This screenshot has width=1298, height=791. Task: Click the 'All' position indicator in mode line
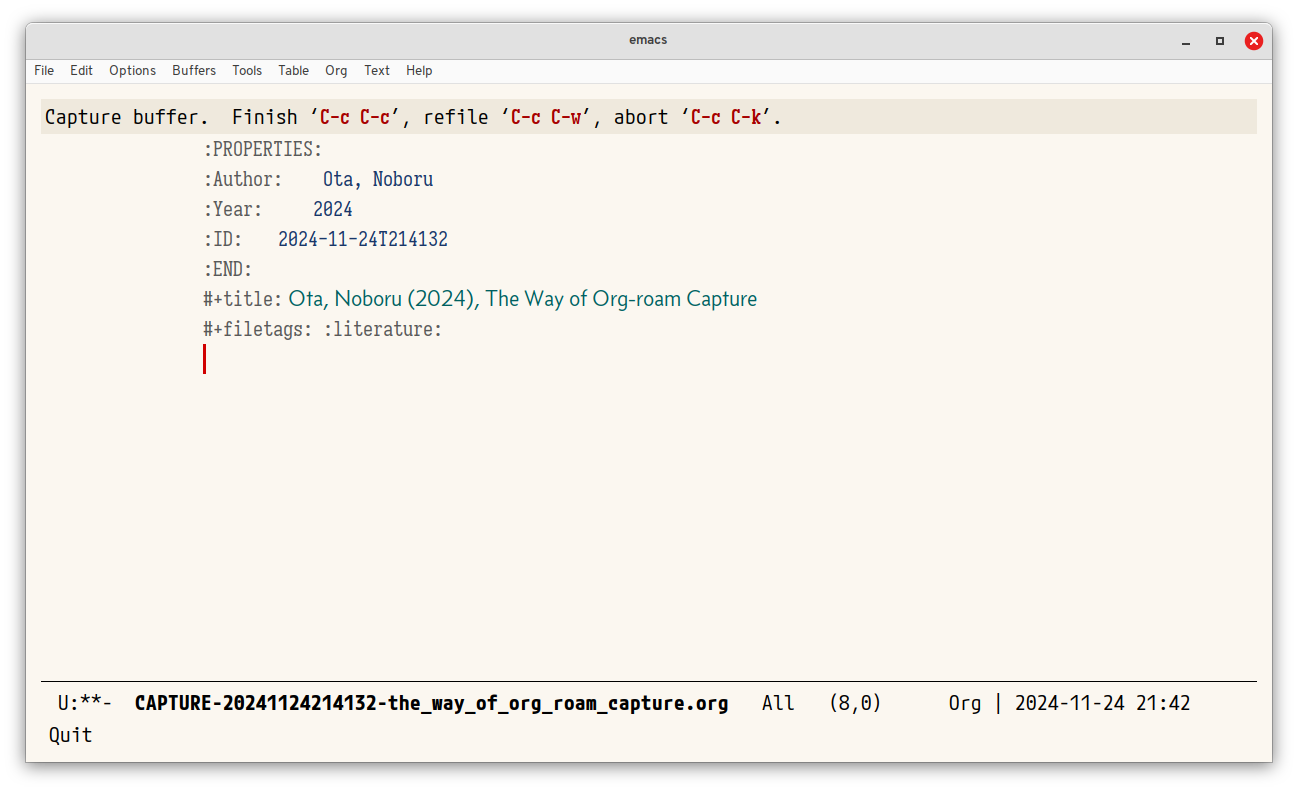tap(778, 703)
